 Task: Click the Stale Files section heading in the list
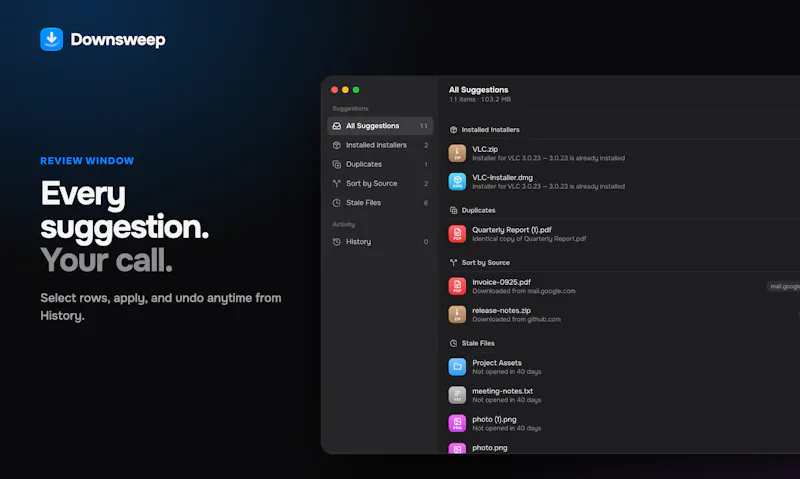[x=478, y=343]
